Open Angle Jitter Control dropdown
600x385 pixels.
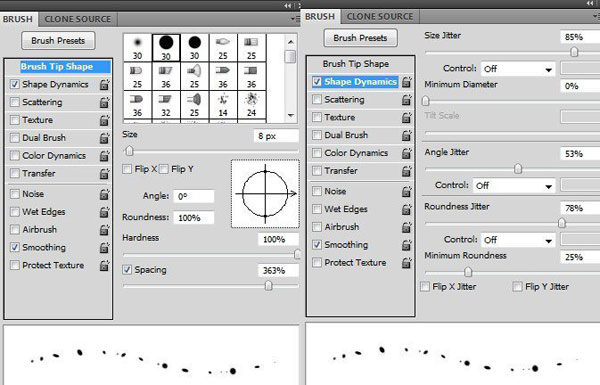[x=514, y=186]
